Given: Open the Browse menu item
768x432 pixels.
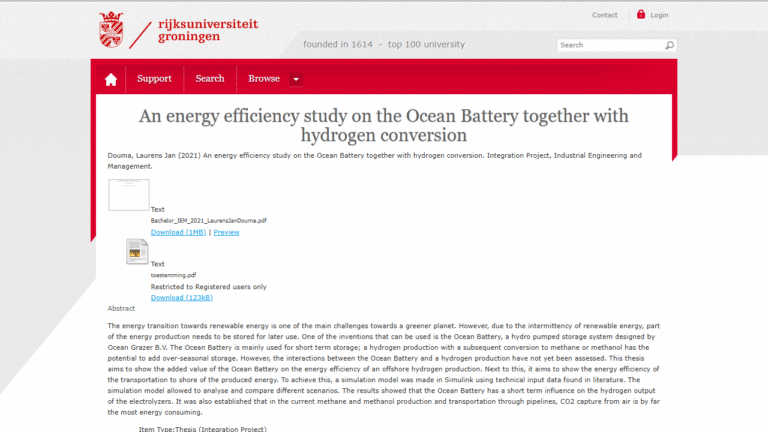Looking at the screenshot, I should 264,79.
